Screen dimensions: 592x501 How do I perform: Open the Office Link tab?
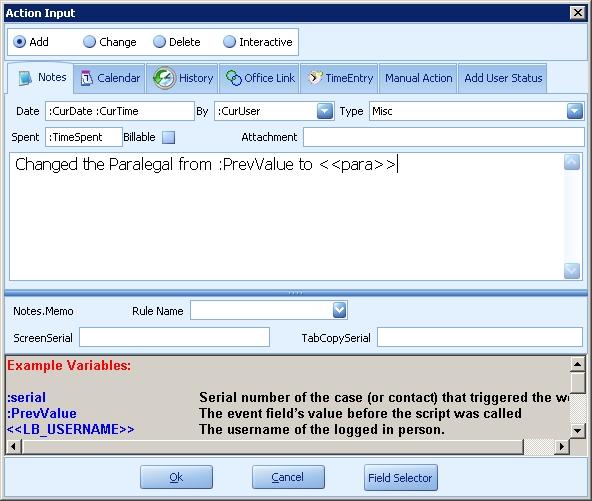click(260, 78)
